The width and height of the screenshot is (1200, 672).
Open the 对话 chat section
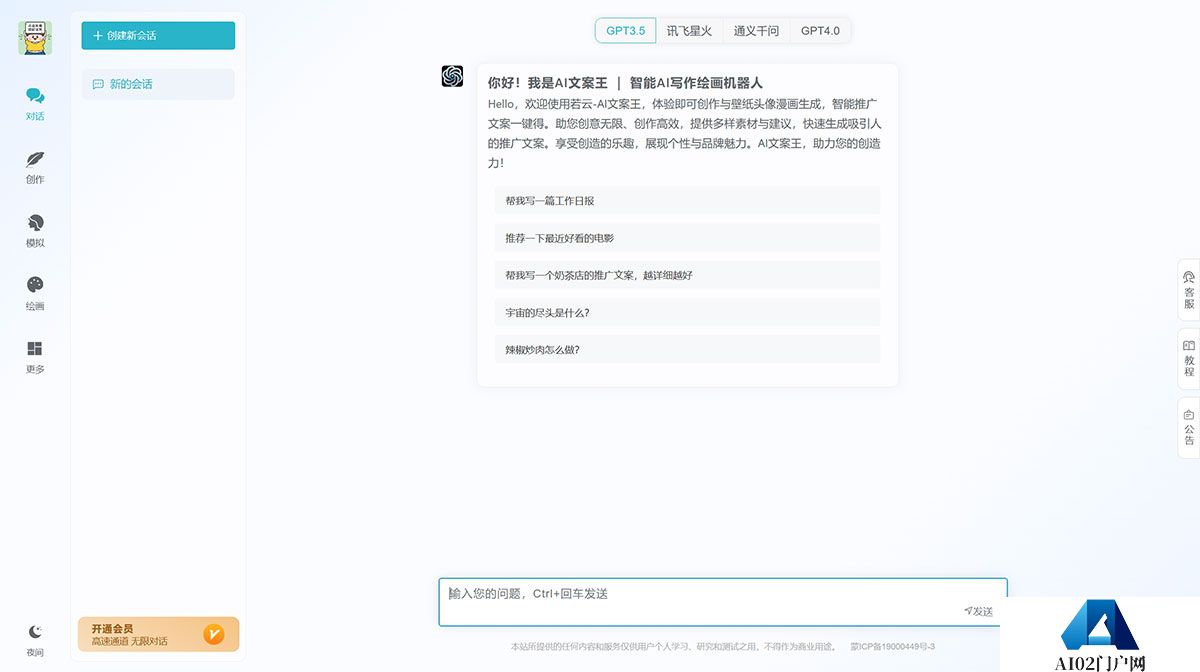(x=35, y=103)
